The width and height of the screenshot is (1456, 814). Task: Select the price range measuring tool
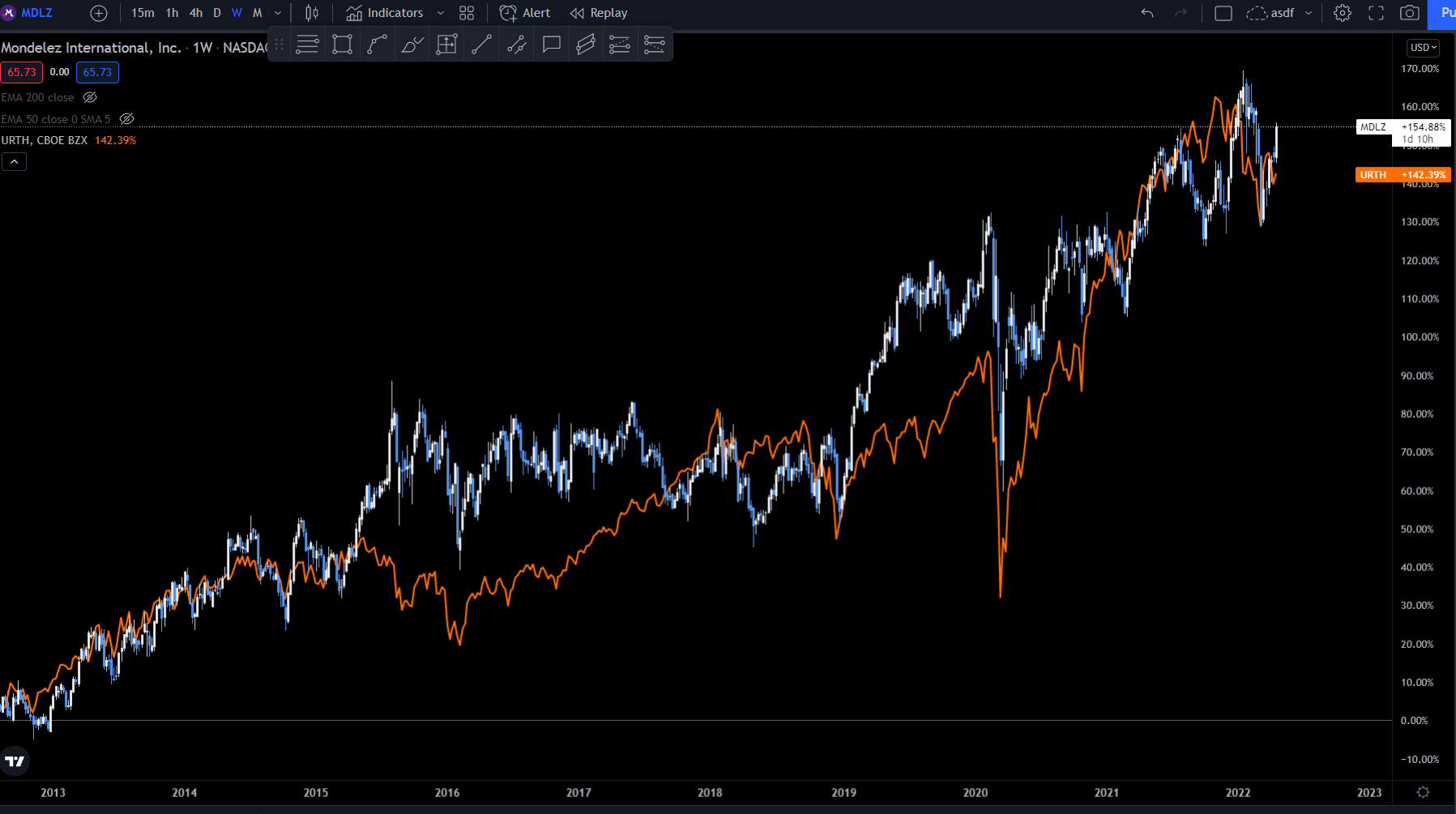pyautogui.click(x=447, y=45)
